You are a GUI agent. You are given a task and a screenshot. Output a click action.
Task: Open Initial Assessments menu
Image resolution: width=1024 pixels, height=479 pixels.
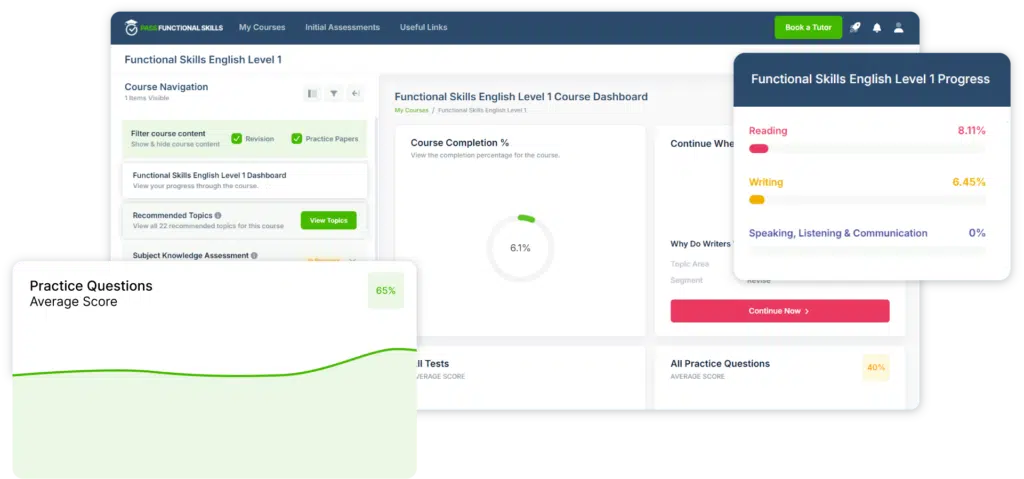[342, 27]
